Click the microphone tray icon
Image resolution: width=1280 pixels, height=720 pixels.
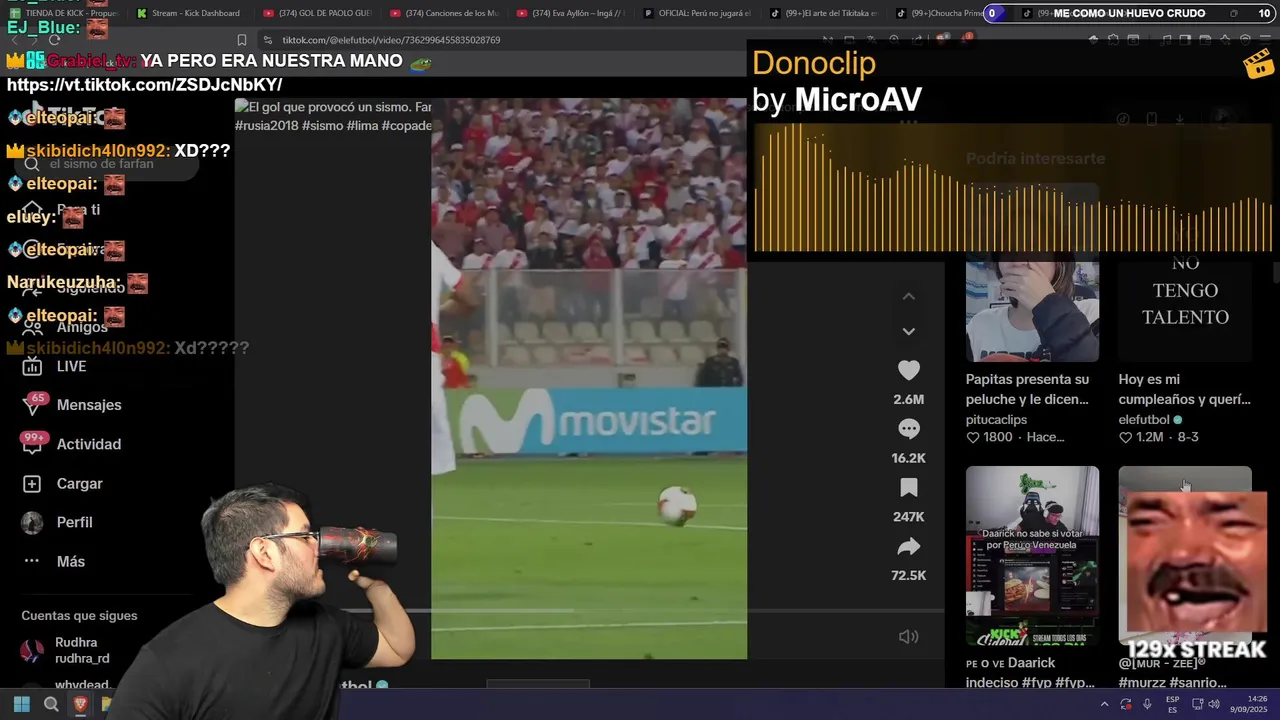(x=1147, y=704)
